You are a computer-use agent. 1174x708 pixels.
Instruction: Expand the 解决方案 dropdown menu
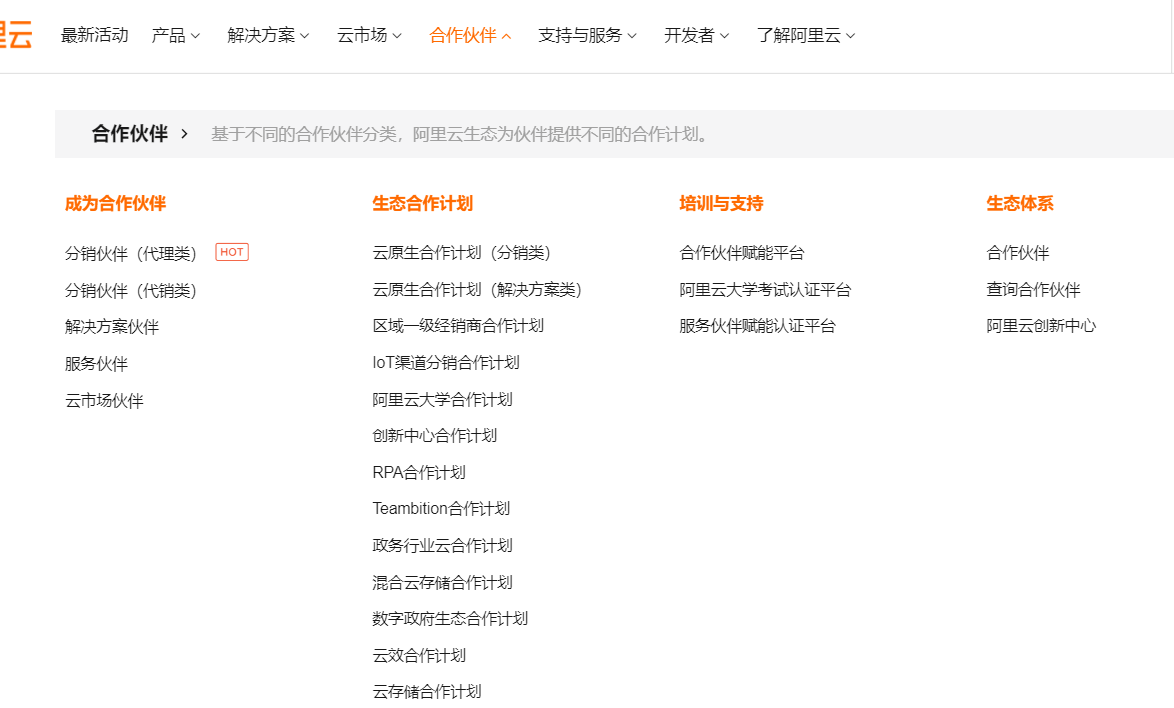click(x=268, y=35)
